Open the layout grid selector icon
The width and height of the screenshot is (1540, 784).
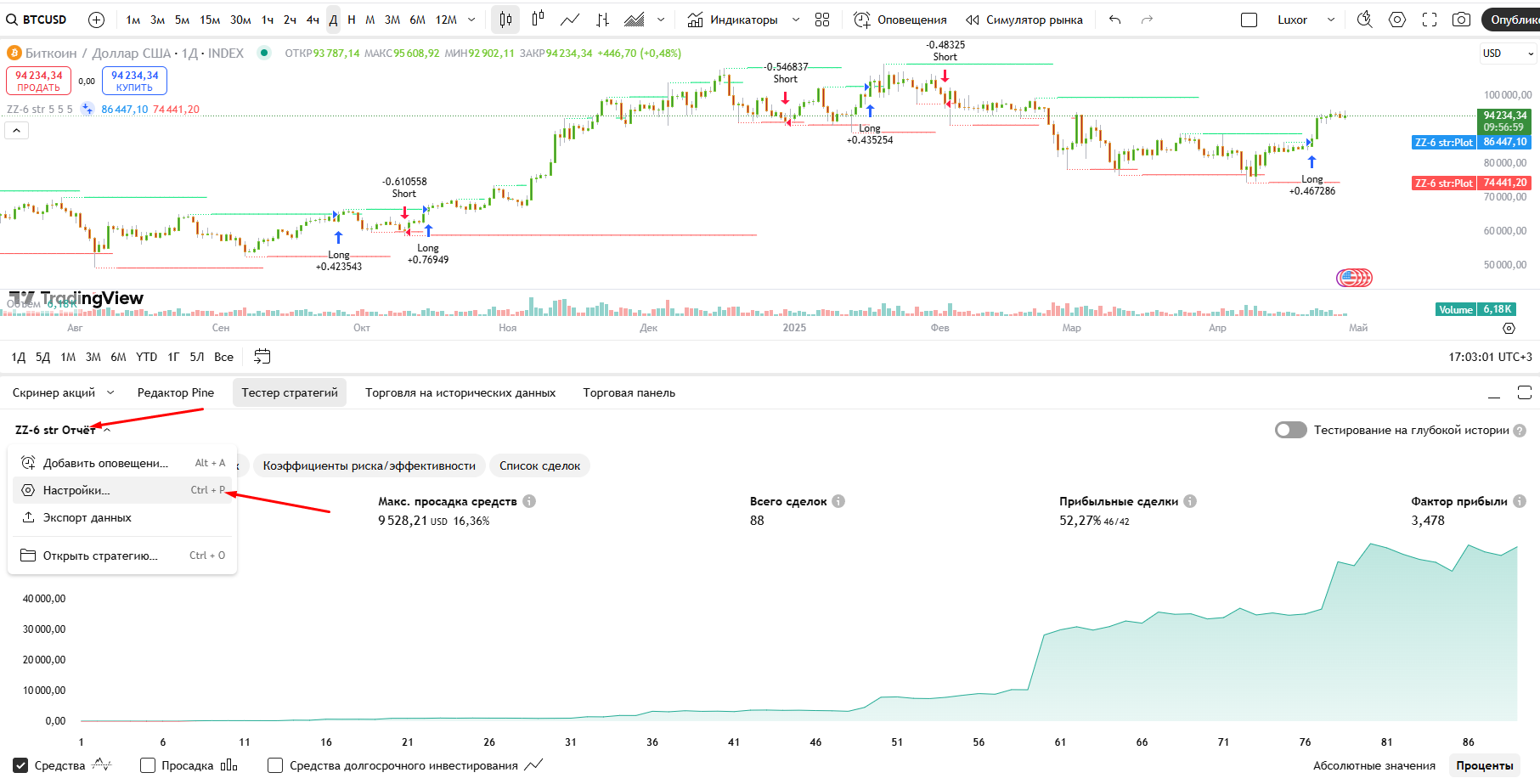821,20
